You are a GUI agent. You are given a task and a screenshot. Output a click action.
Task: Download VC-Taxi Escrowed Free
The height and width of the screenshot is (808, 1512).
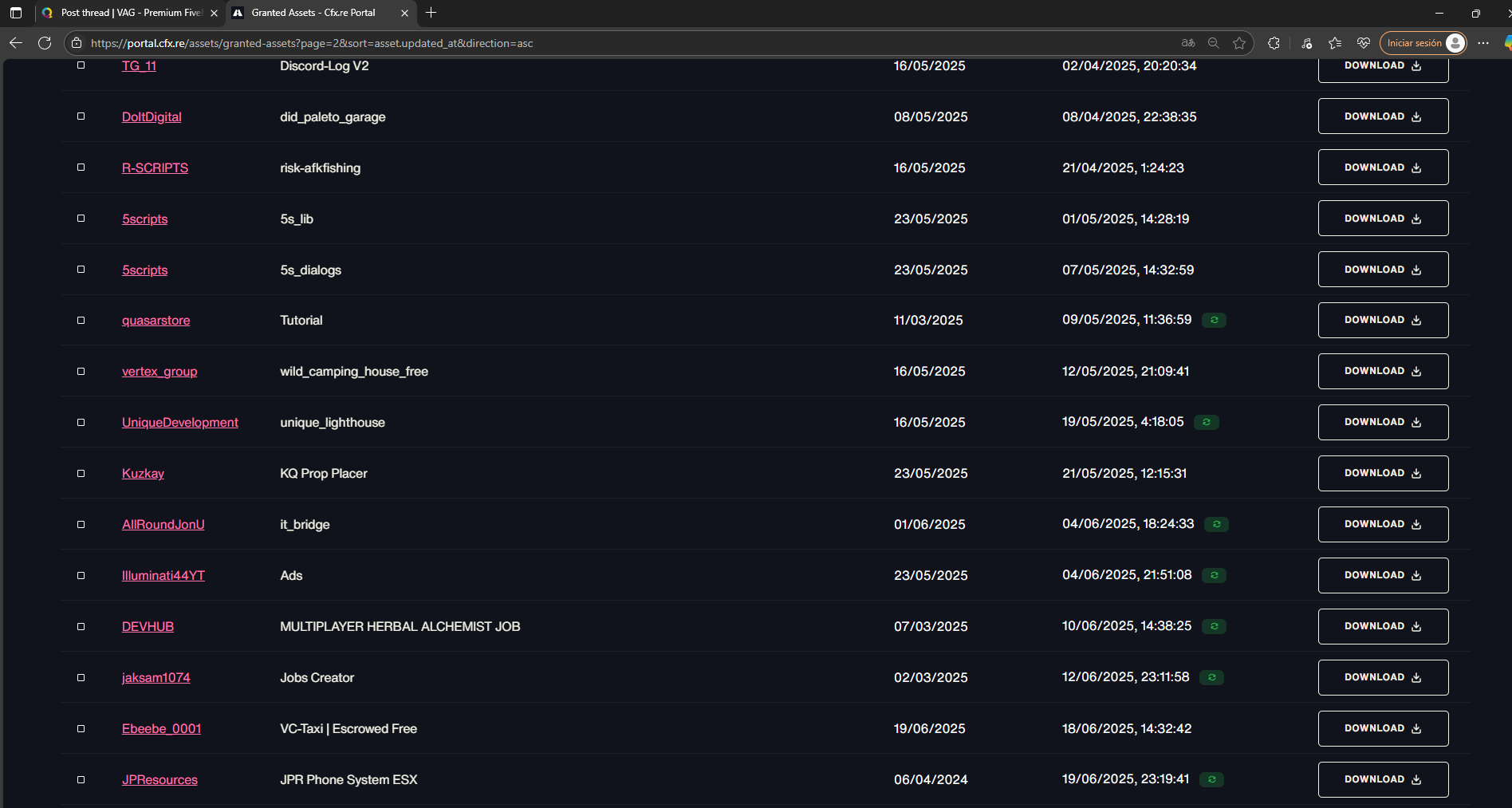(1383, 728)
